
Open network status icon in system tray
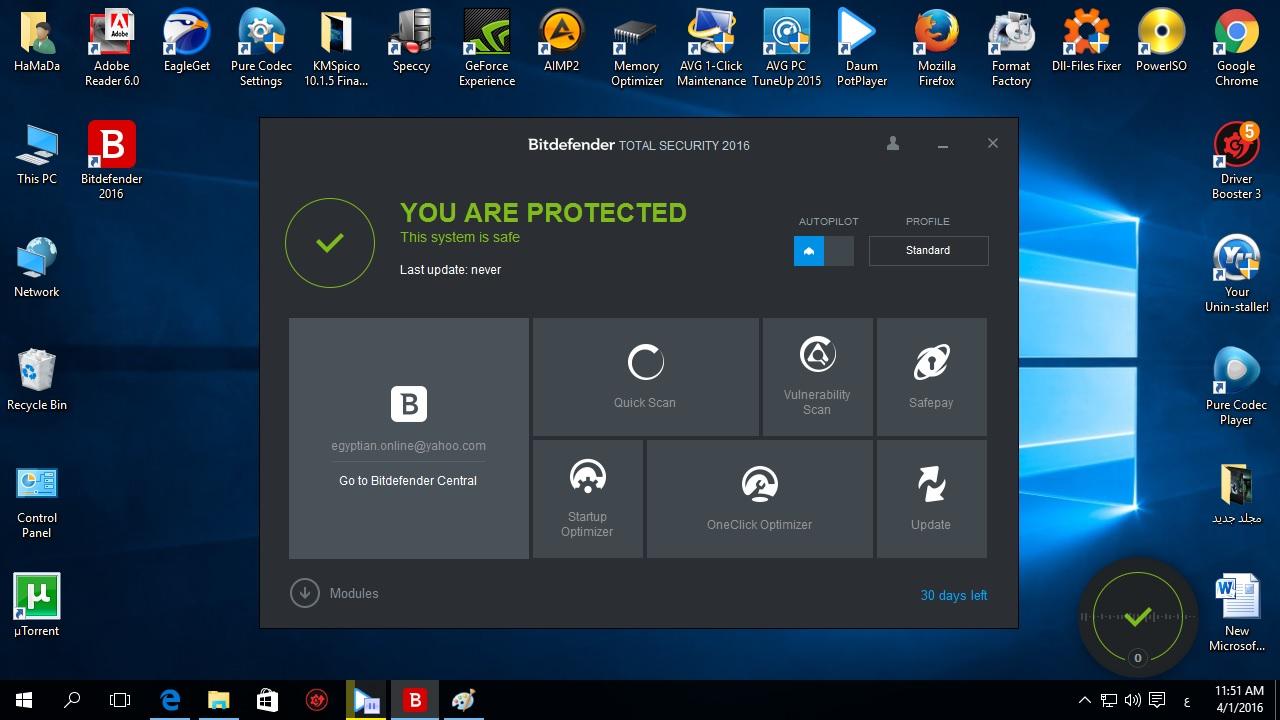[x=1109, y=700]
